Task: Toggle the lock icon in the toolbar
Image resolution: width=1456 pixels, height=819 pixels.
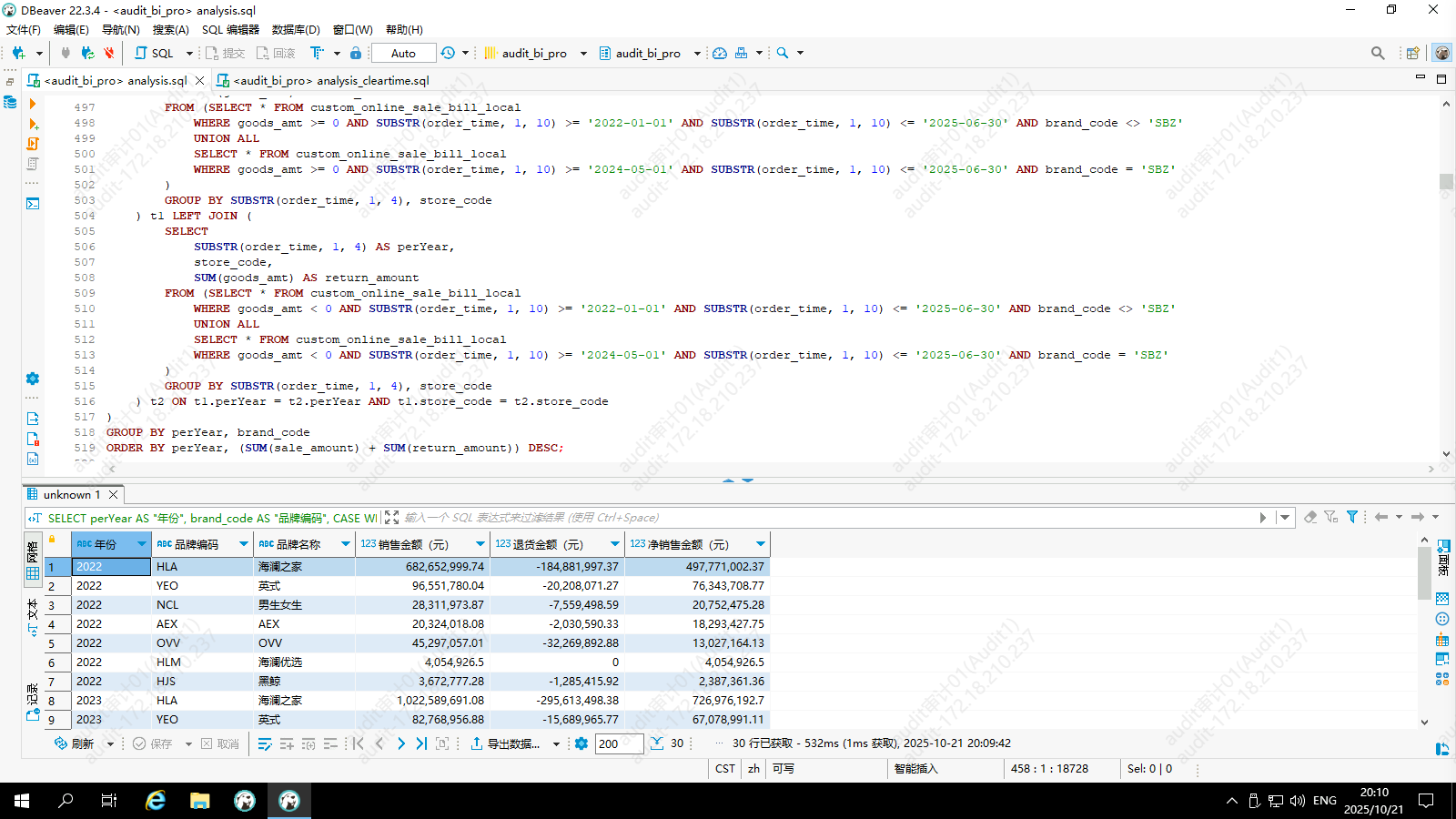Action: tap(356, 53)
